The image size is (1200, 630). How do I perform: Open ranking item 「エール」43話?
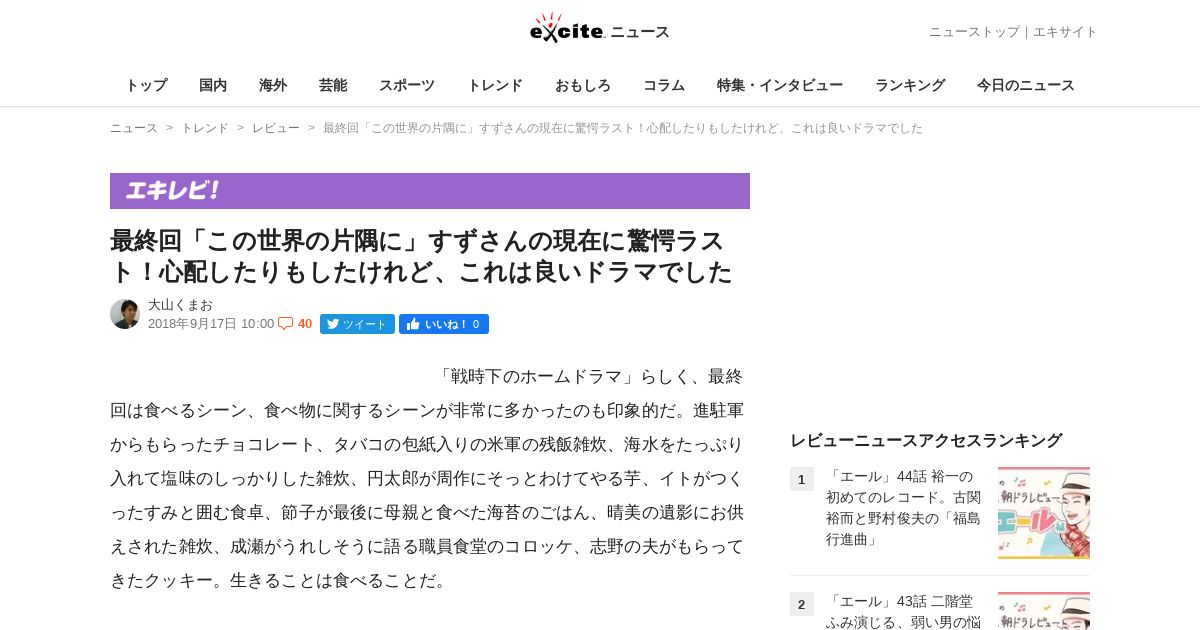coord(904,611)
